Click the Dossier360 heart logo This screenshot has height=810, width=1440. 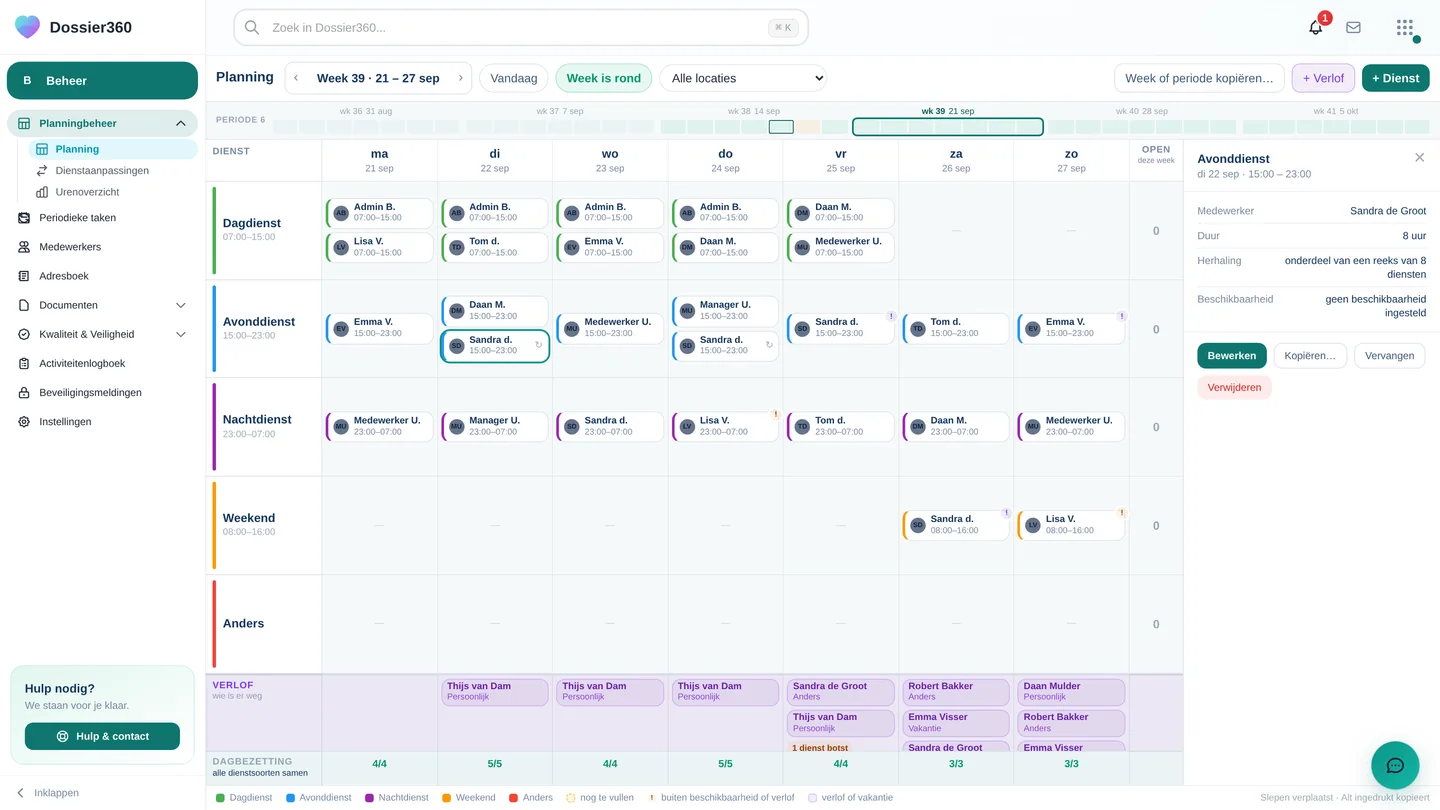click(28, 27)
